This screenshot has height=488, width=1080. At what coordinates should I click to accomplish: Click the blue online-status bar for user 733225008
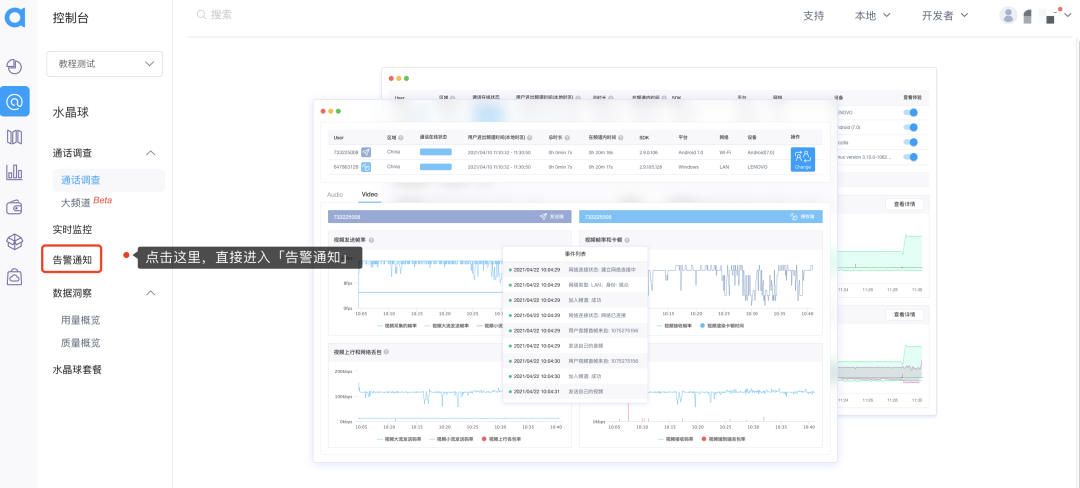coord(435,152)
